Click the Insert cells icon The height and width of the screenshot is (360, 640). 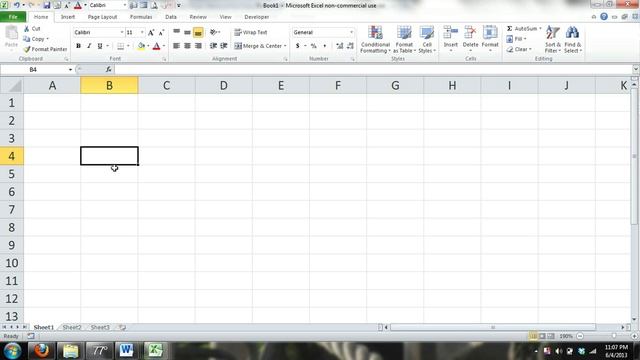(451, 33)
